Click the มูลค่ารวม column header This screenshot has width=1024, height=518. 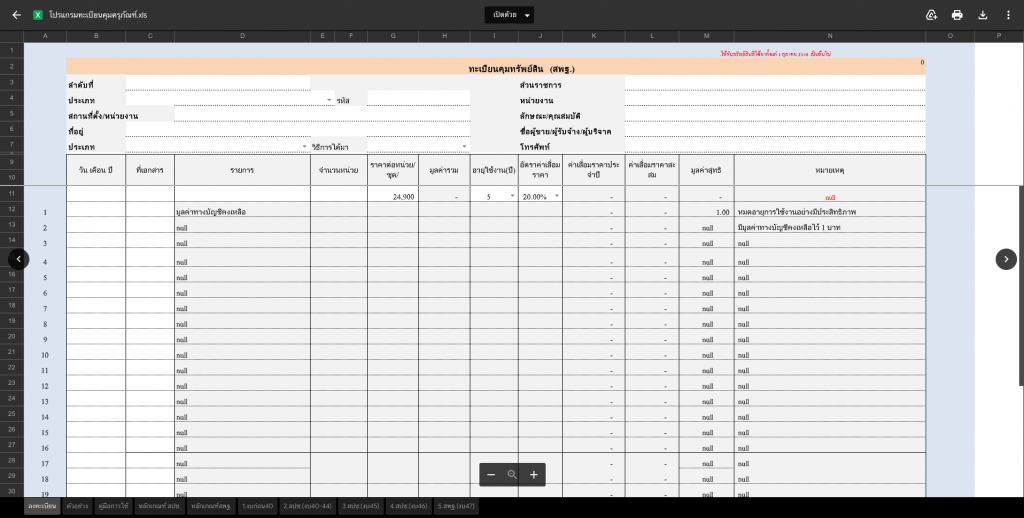444,170
